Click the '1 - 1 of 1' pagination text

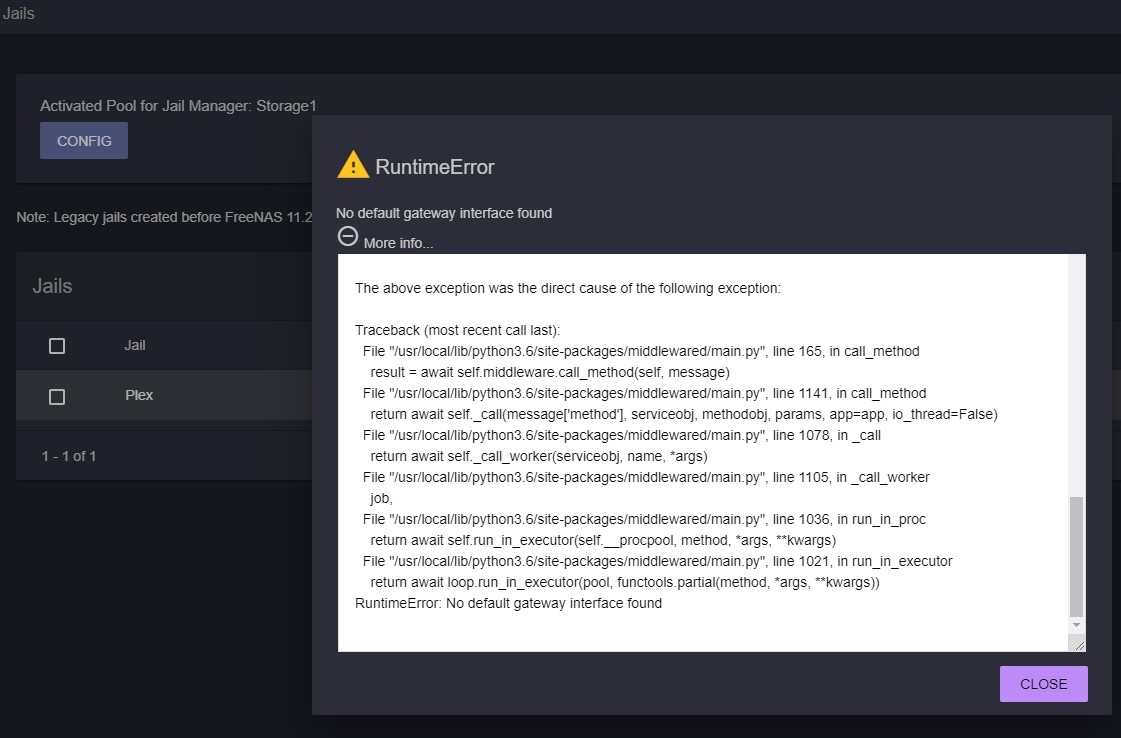coord(69,456)
